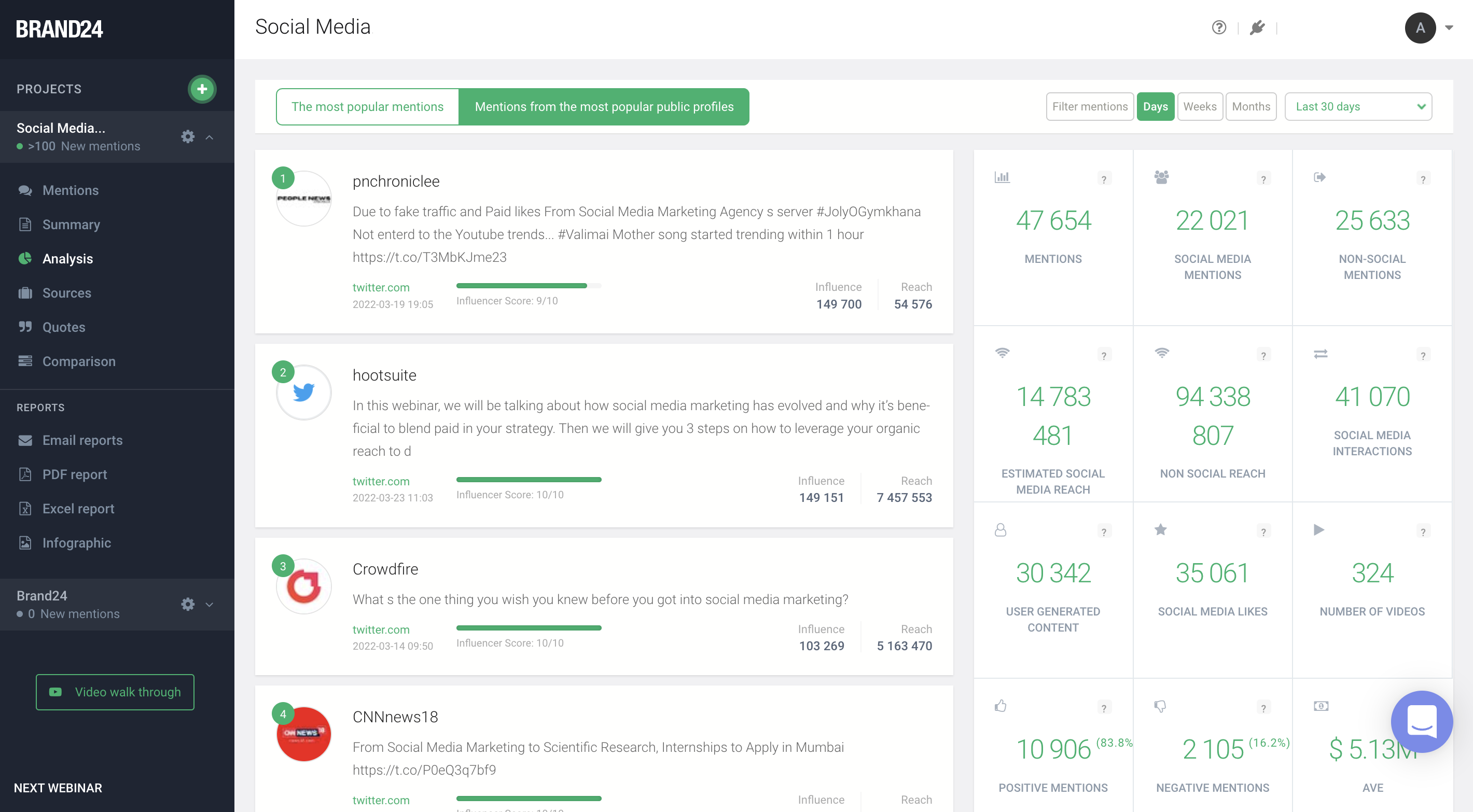Open twitter.com link for hootsuite mention
Viewport: 1473px width, 812px height.
point(381,482)
